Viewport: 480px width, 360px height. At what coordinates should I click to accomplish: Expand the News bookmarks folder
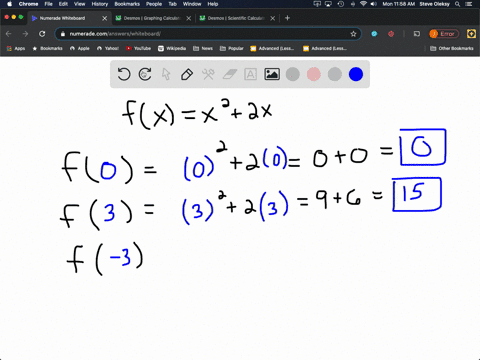pos(203,48)
